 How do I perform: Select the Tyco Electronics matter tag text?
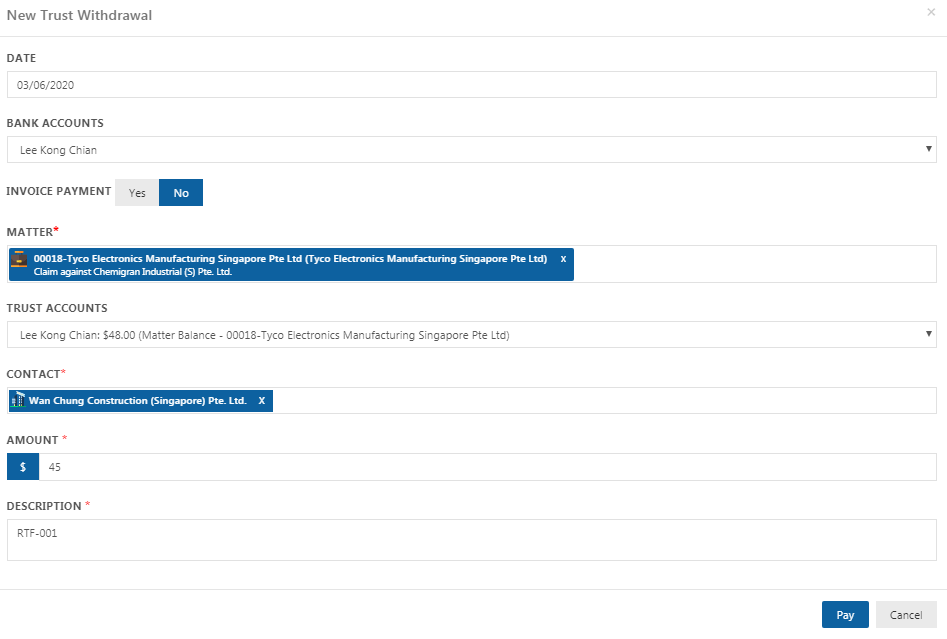(291, 258)
